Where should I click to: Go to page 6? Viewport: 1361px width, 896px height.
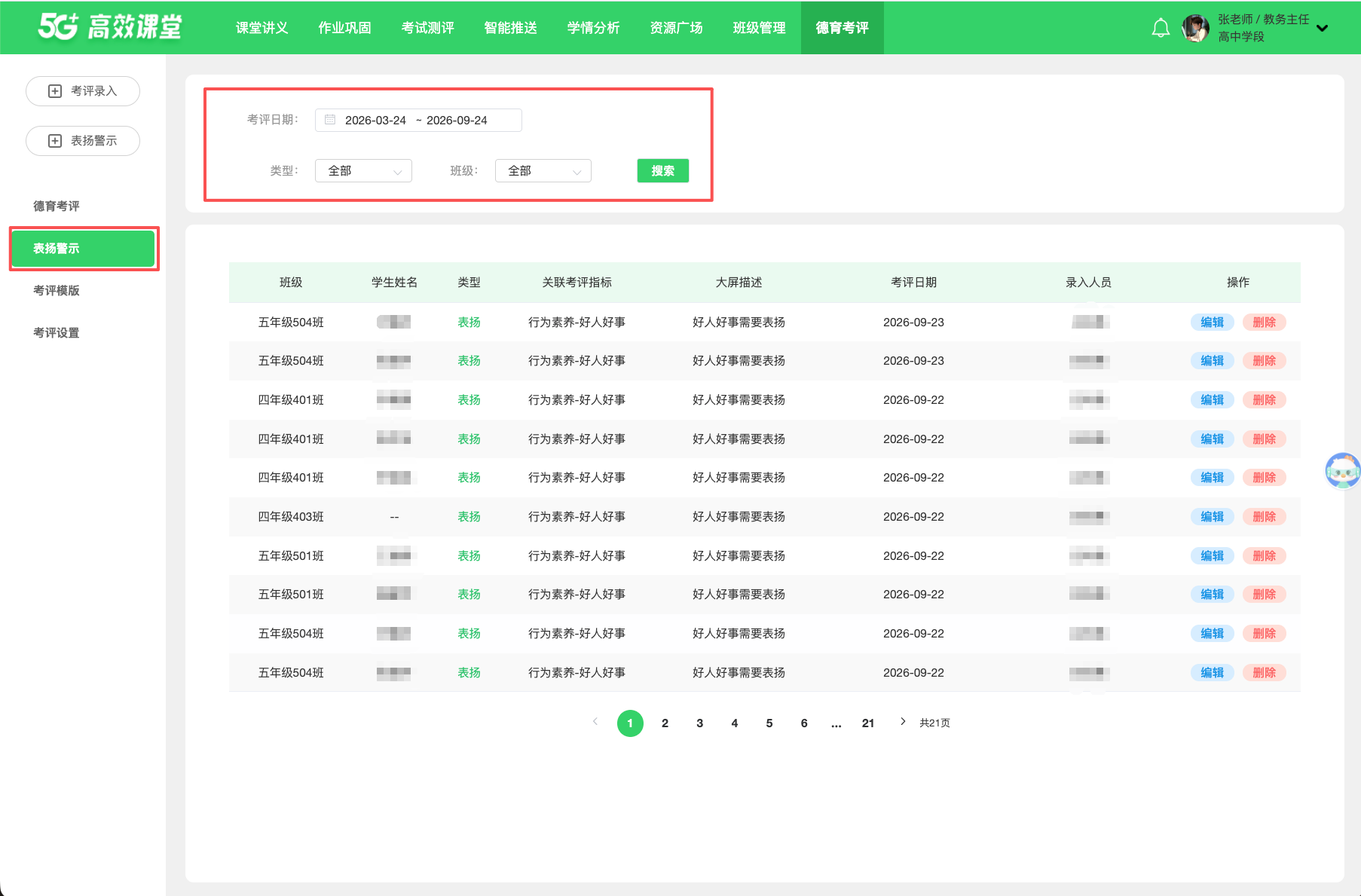pyautogui.click(x=804, y=723)
